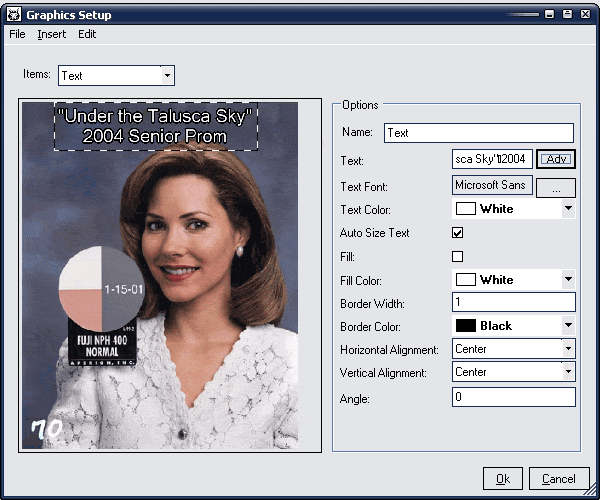Click the Angle input field

click(x=513, y=397)
